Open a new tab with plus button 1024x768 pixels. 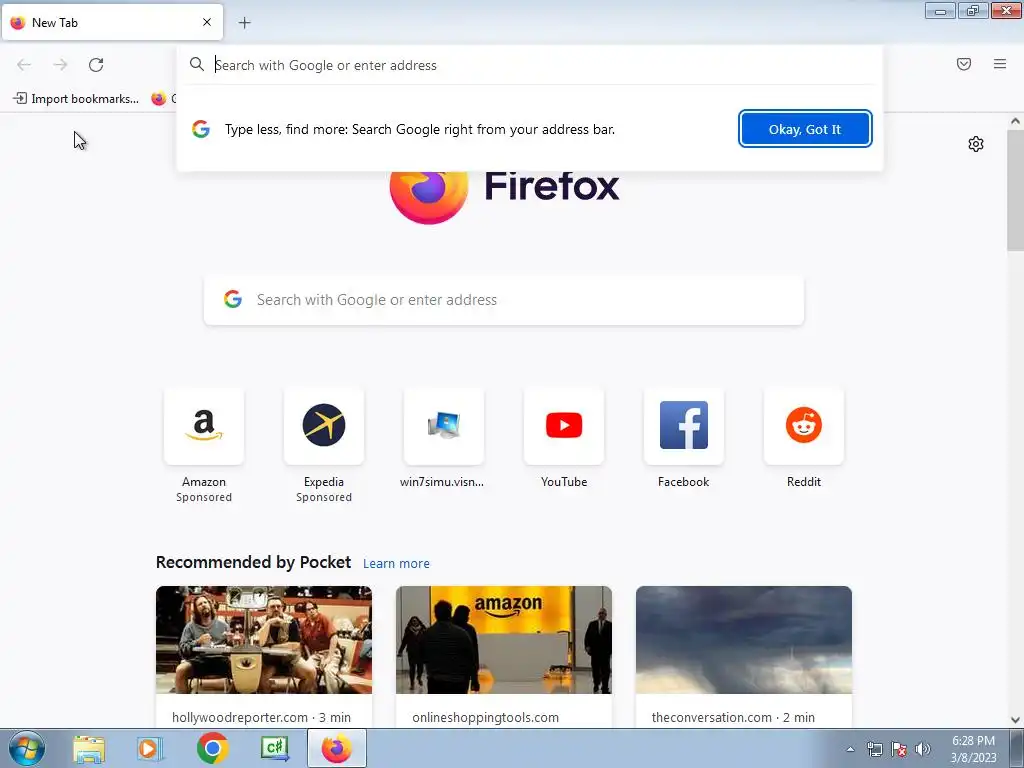pos(245,23)
